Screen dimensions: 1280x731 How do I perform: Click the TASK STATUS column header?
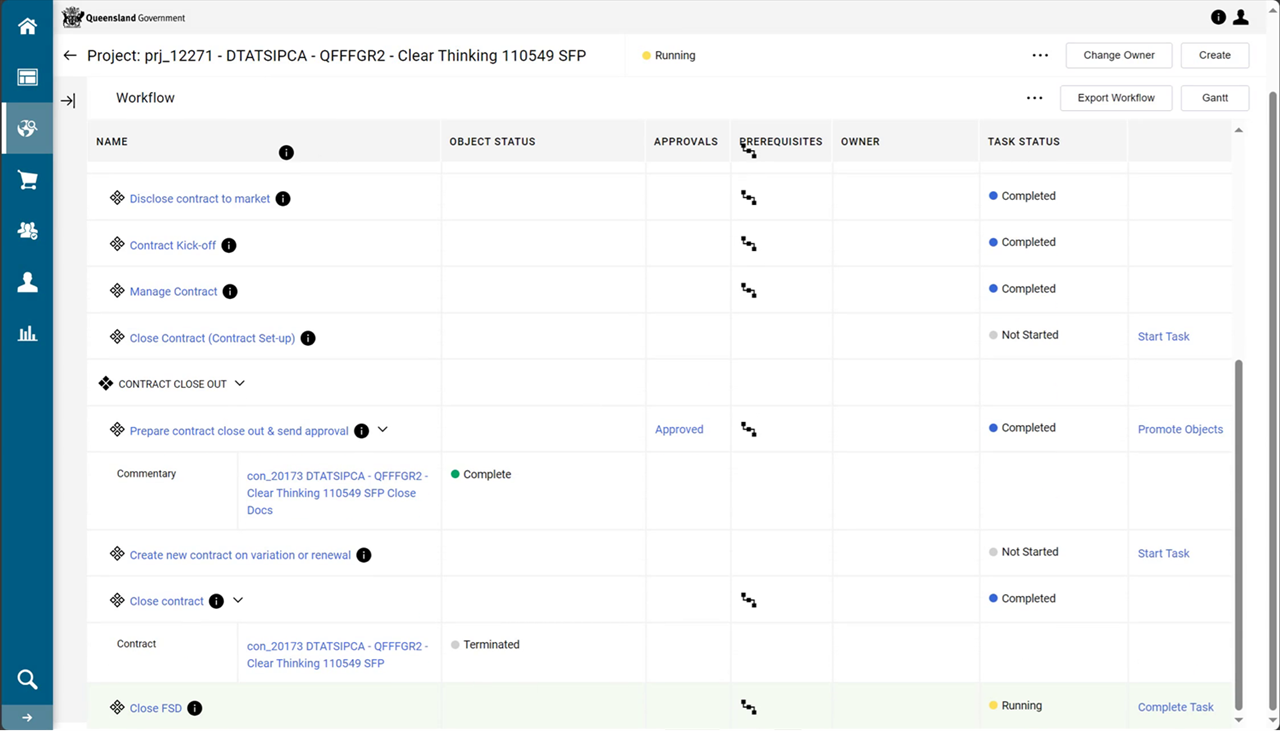point(1024,142)
